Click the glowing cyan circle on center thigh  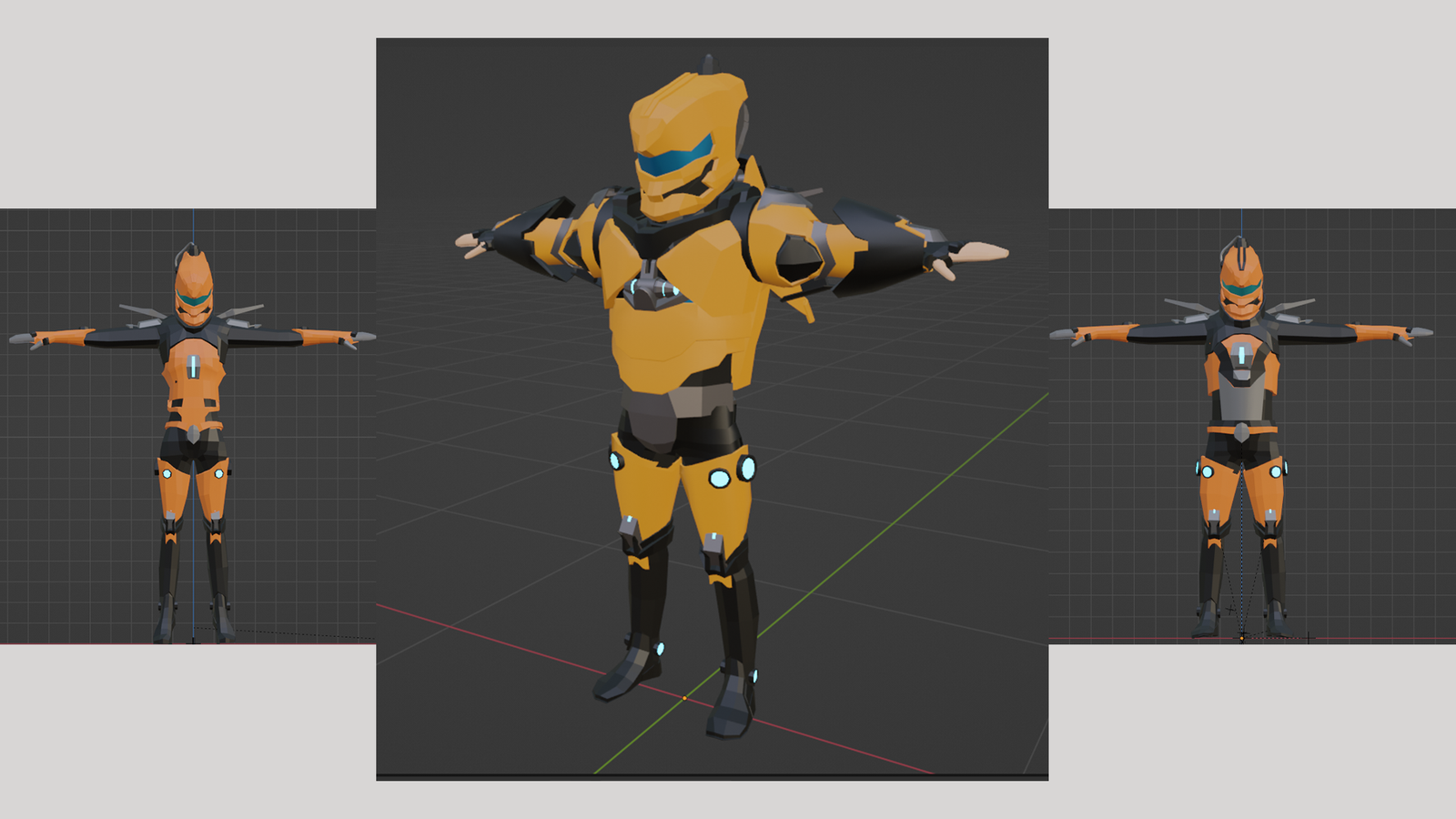click(x=719, y=478)
